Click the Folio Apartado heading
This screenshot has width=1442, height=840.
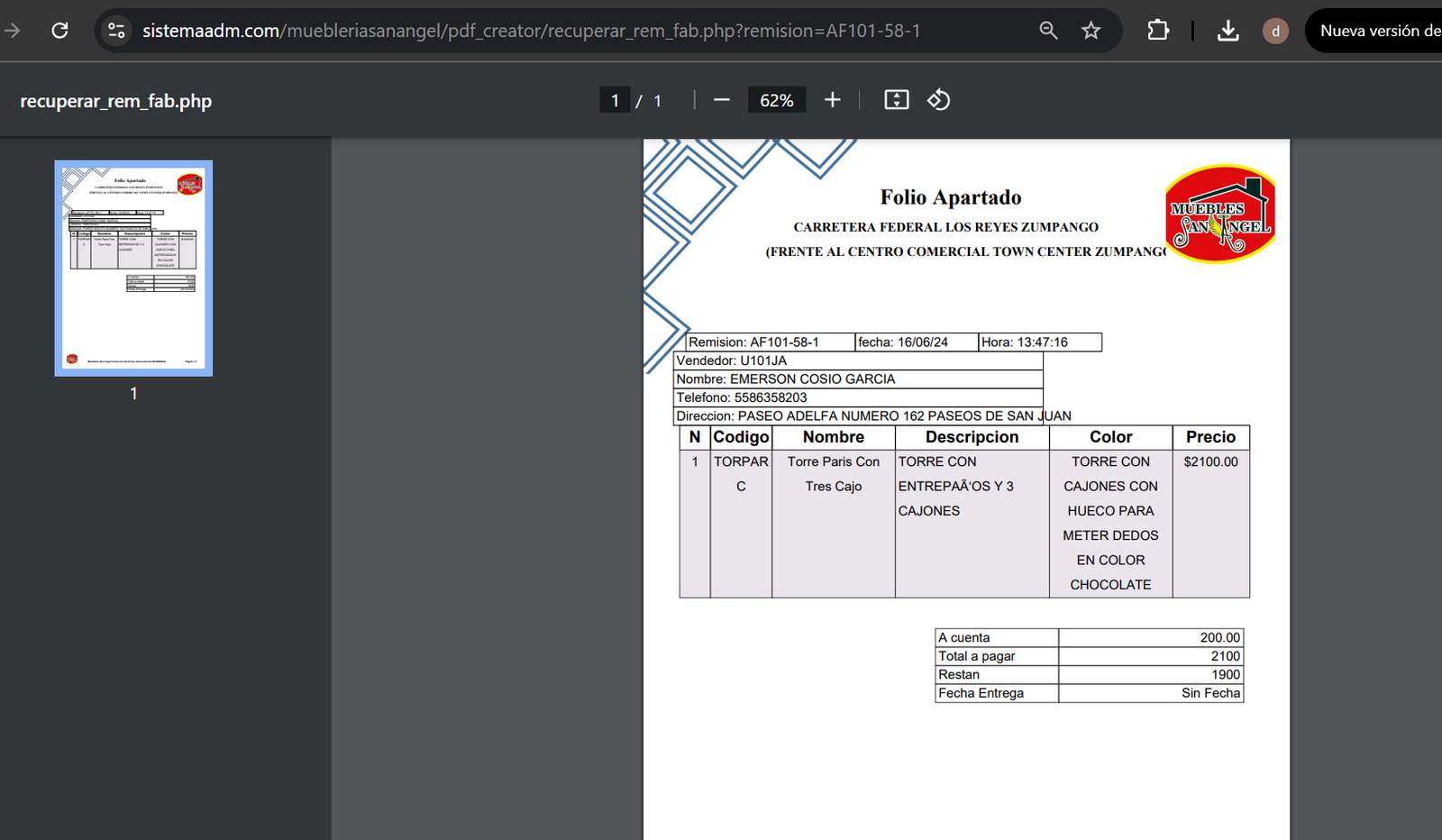[x=950, y=197]
